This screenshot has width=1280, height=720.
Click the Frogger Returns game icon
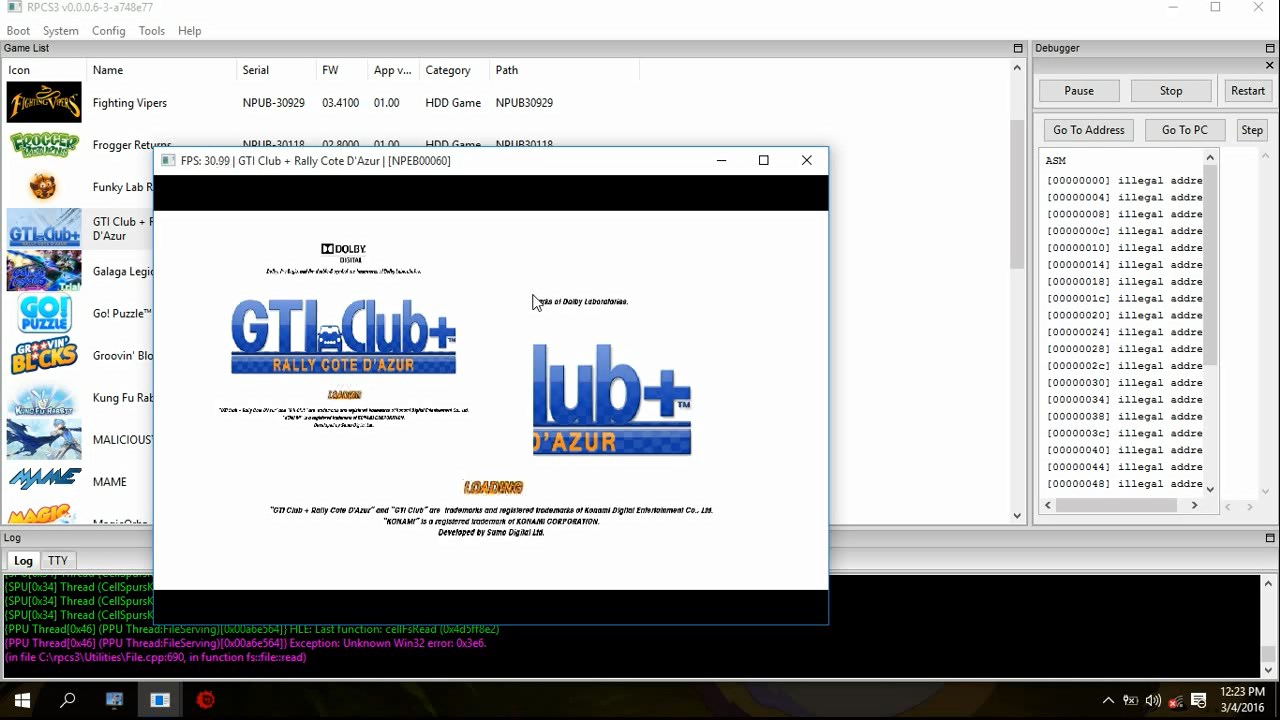pos(44,145)
